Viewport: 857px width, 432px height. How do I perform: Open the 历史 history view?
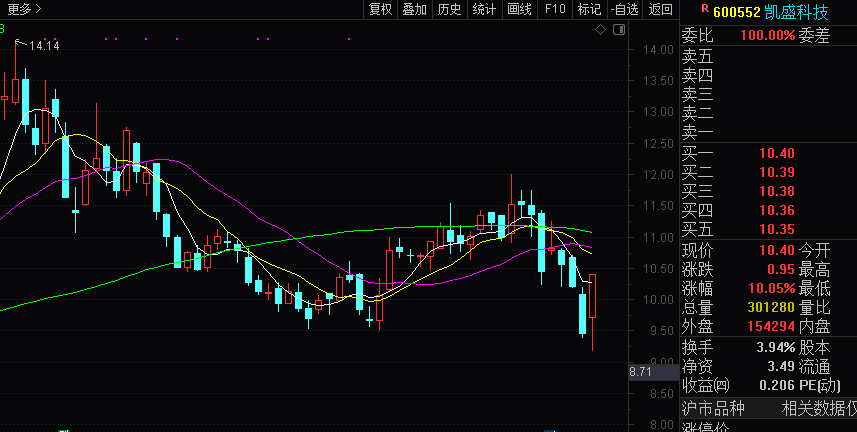[x=449, y=10]
